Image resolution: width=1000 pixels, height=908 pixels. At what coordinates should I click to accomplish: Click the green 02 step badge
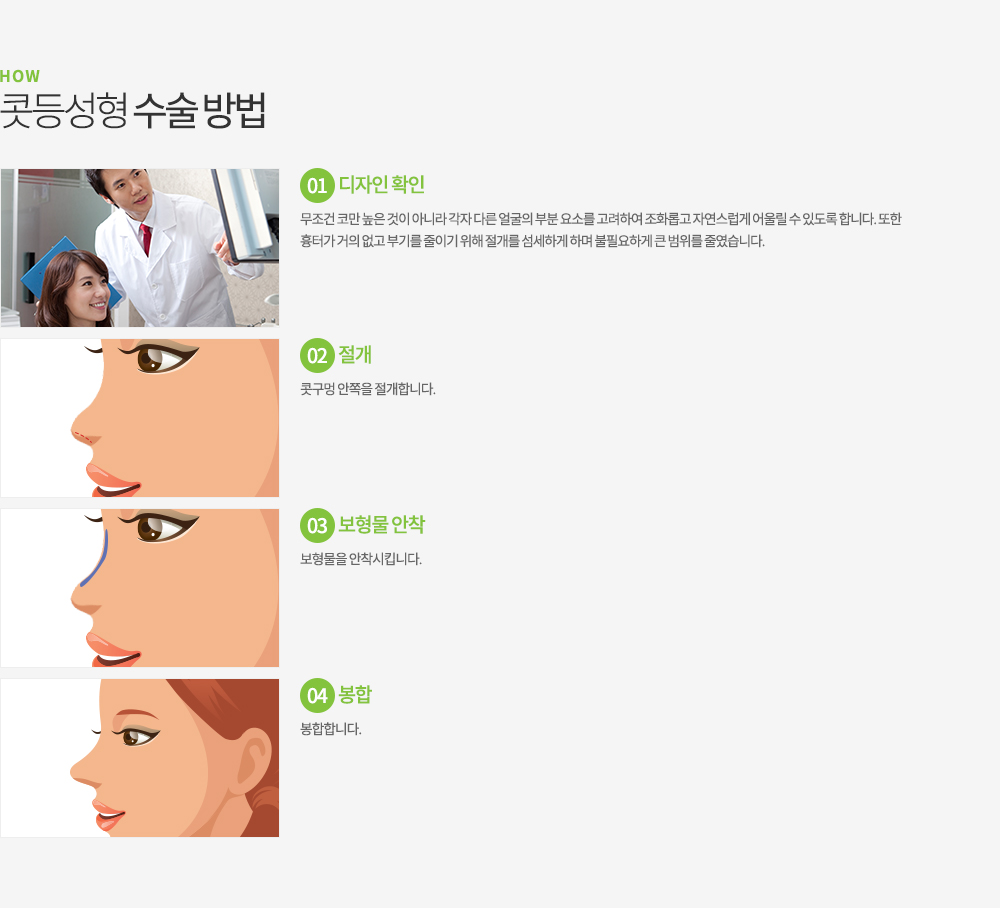[317, 355]
